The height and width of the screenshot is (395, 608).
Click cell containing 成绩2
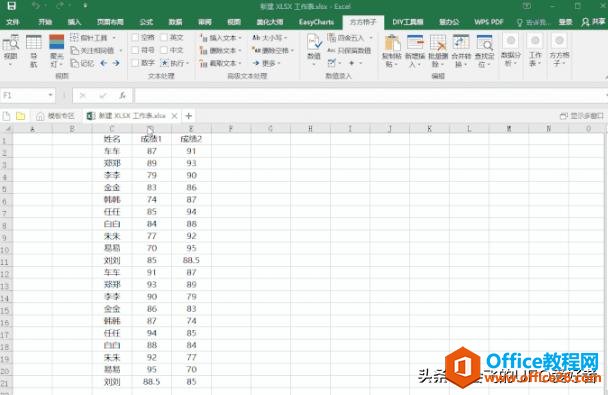191,139
